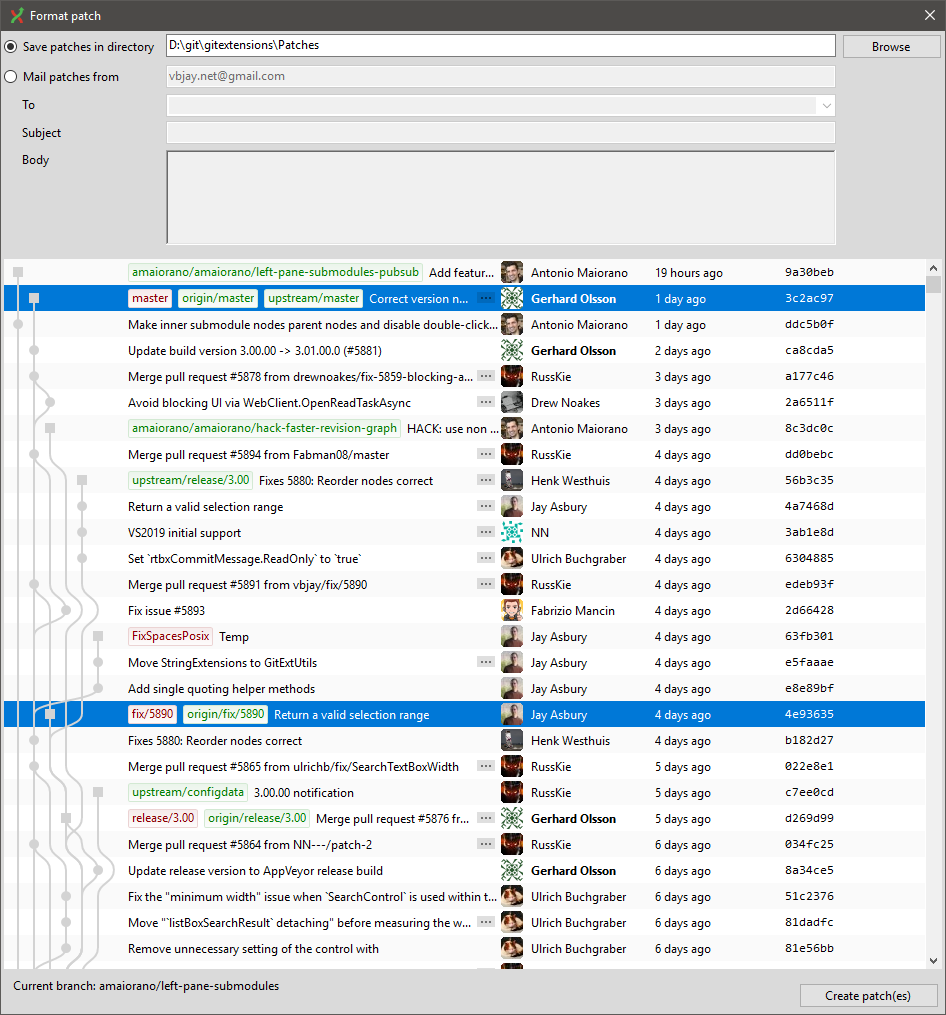Screen dimensions: 946x1015
Task: Click RussKie avatar in 022e8e1 row
Action: click(512, 766)
